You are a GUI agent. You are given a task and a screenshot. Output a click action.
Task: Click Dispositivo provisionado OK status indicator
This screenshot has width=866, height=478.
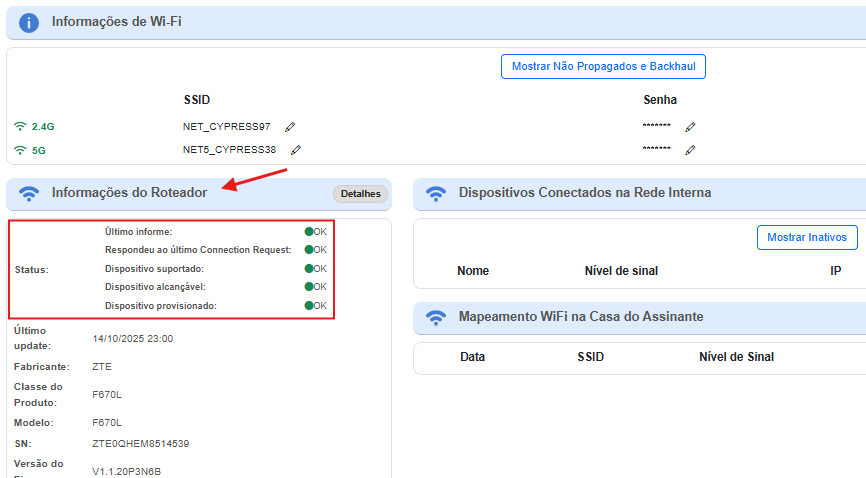tap(315, 305)
